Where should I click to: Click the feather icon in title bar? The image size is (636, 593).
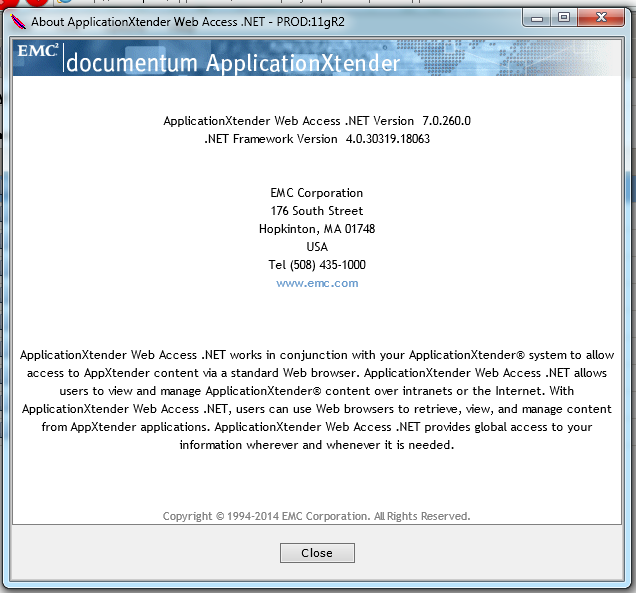click(18, 21)
